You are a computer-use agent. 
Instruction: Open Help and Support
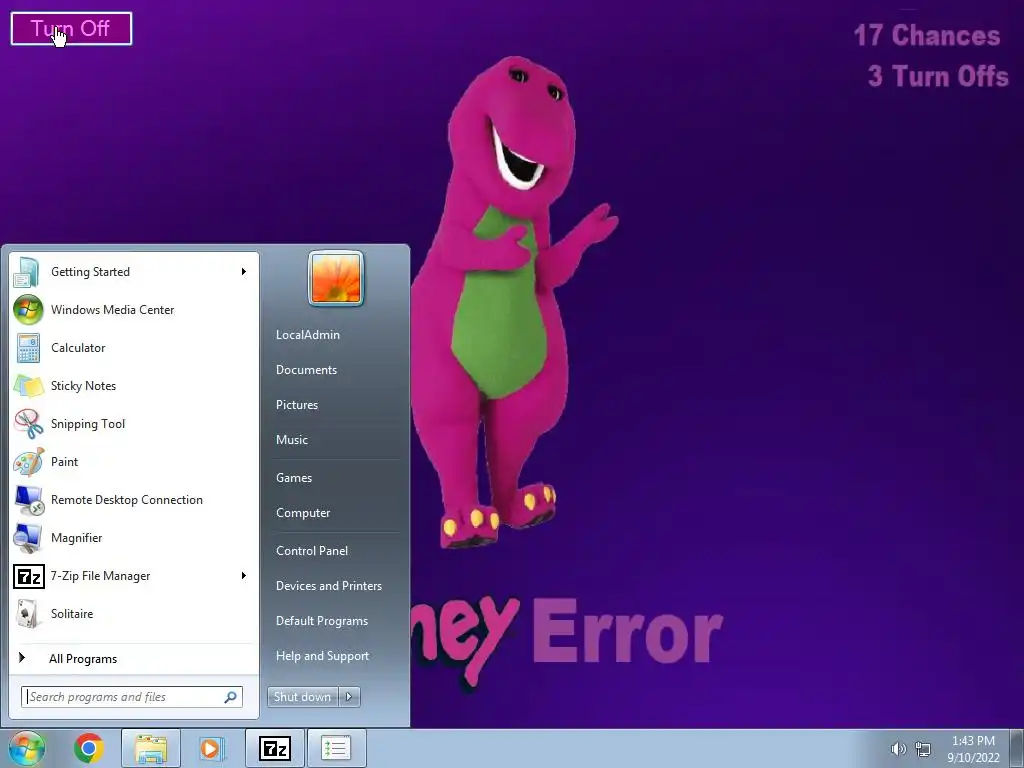coord(322,656)
